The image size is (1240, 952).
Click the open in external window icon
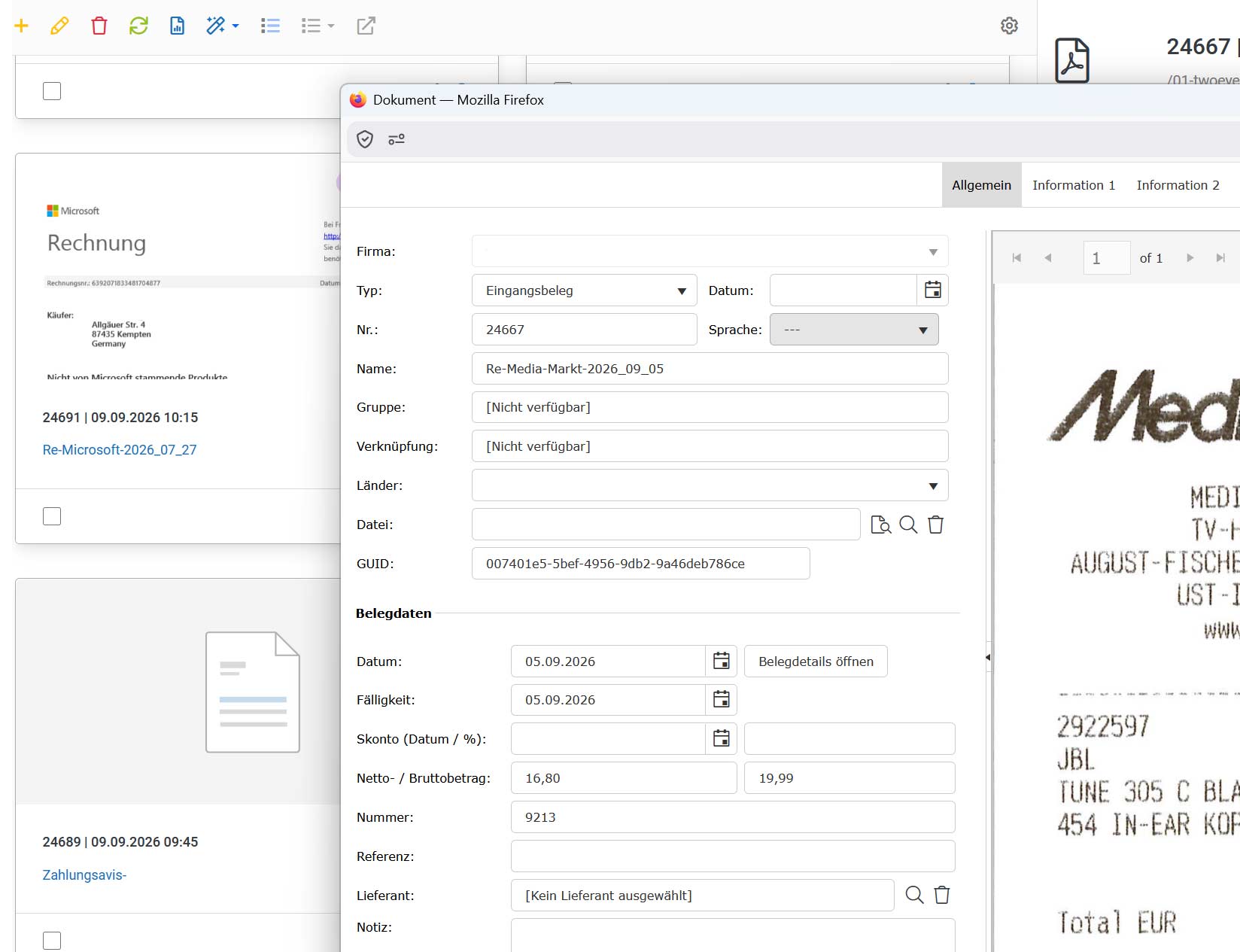point(366,26)
